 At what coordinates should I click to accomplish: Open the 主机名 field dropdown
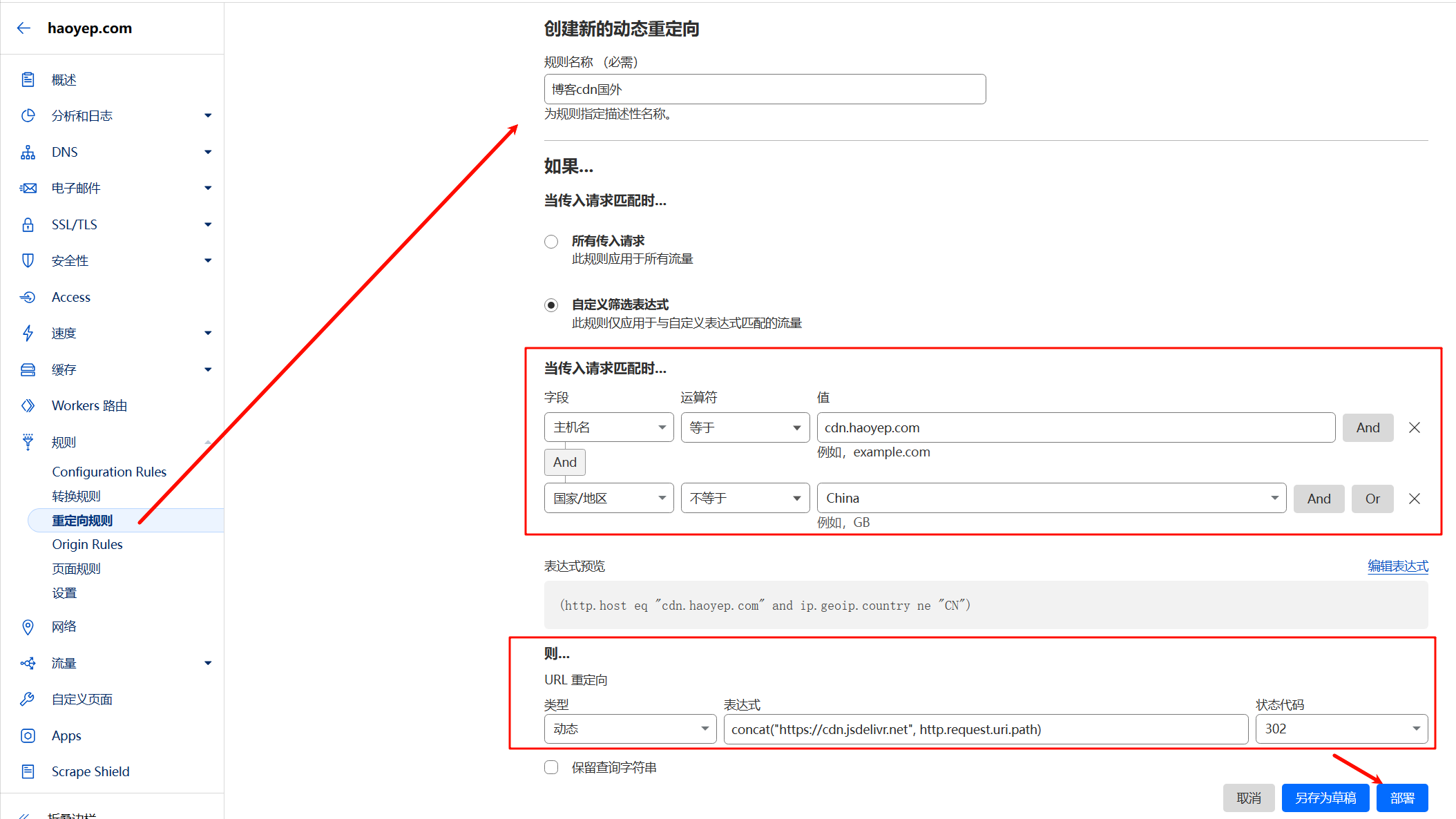click(609, 427)
